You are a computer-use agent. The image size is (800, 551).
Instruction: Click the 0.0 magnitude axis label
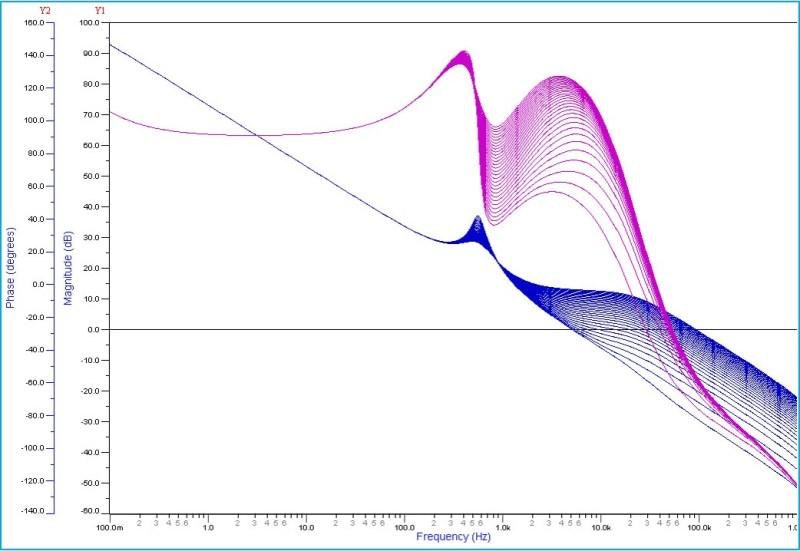[94, 330]
